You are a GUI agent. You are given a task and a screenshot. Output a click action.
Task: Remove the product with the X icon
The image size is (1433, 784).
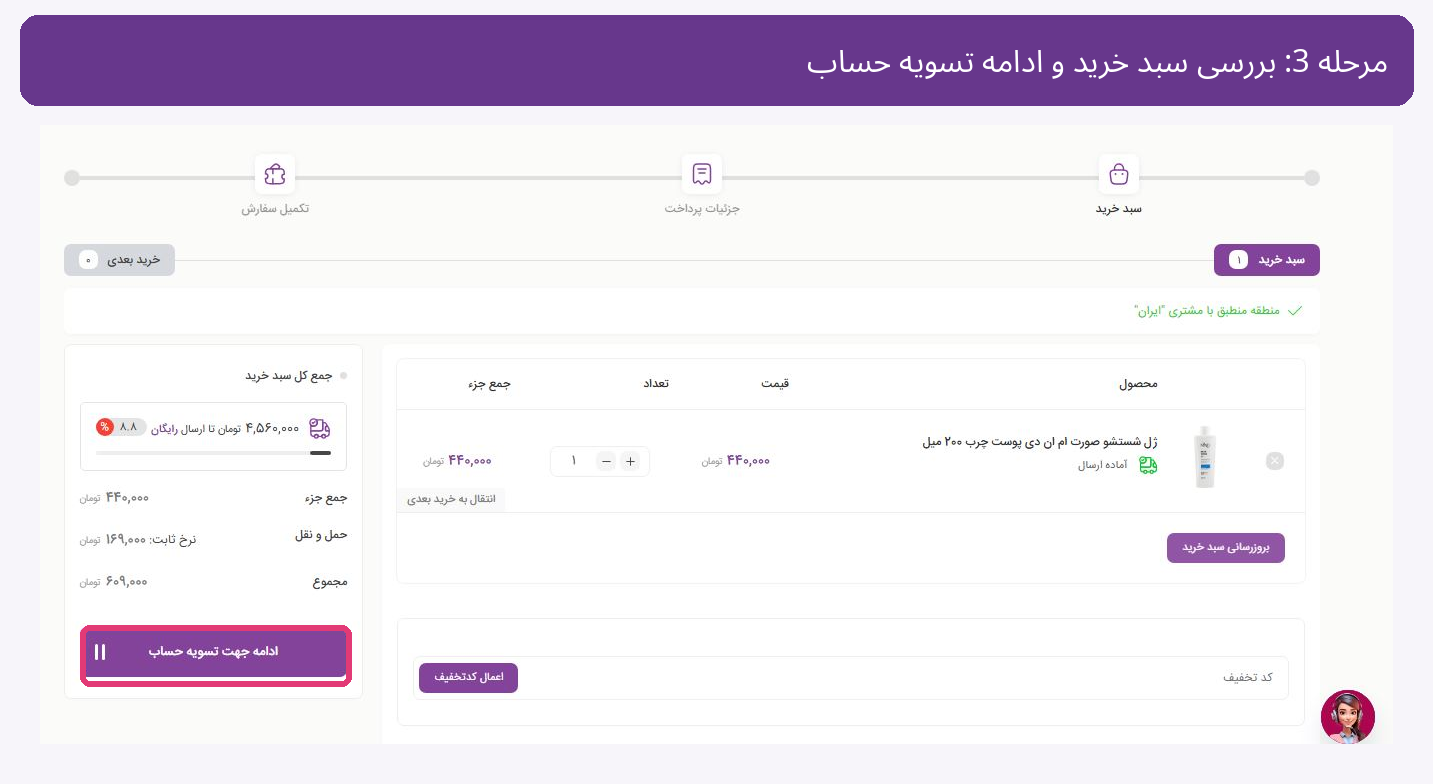[1274, 461]
